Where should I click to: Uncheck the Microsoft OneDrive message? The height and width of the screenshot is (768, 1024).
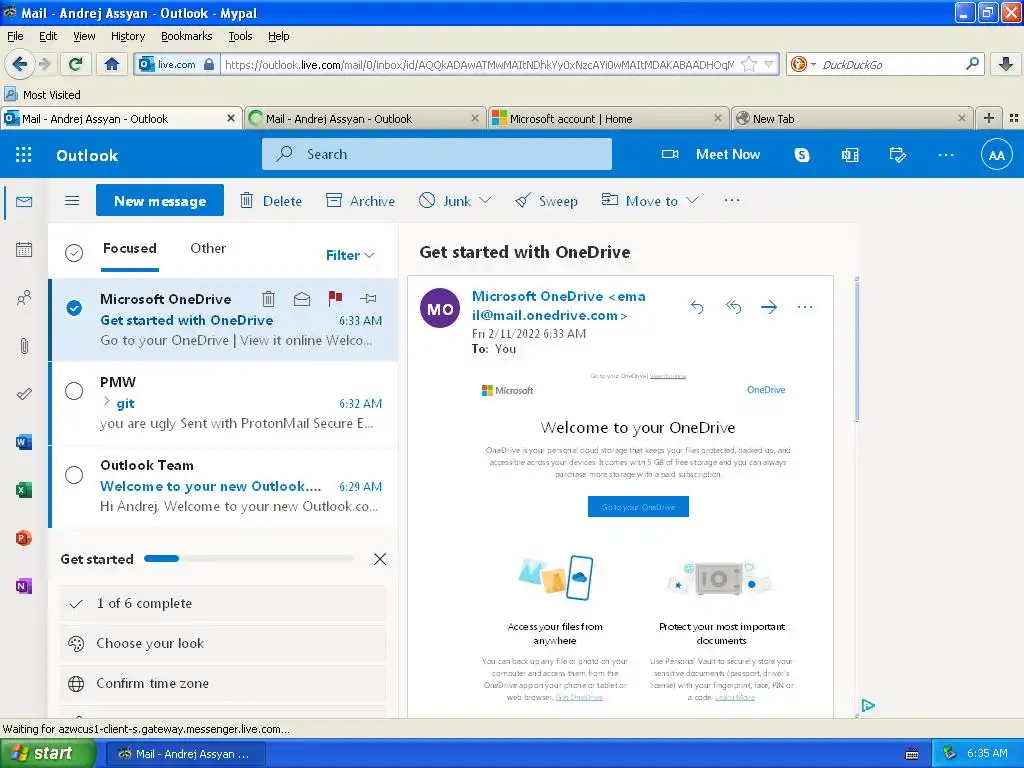tap(74, 308)
